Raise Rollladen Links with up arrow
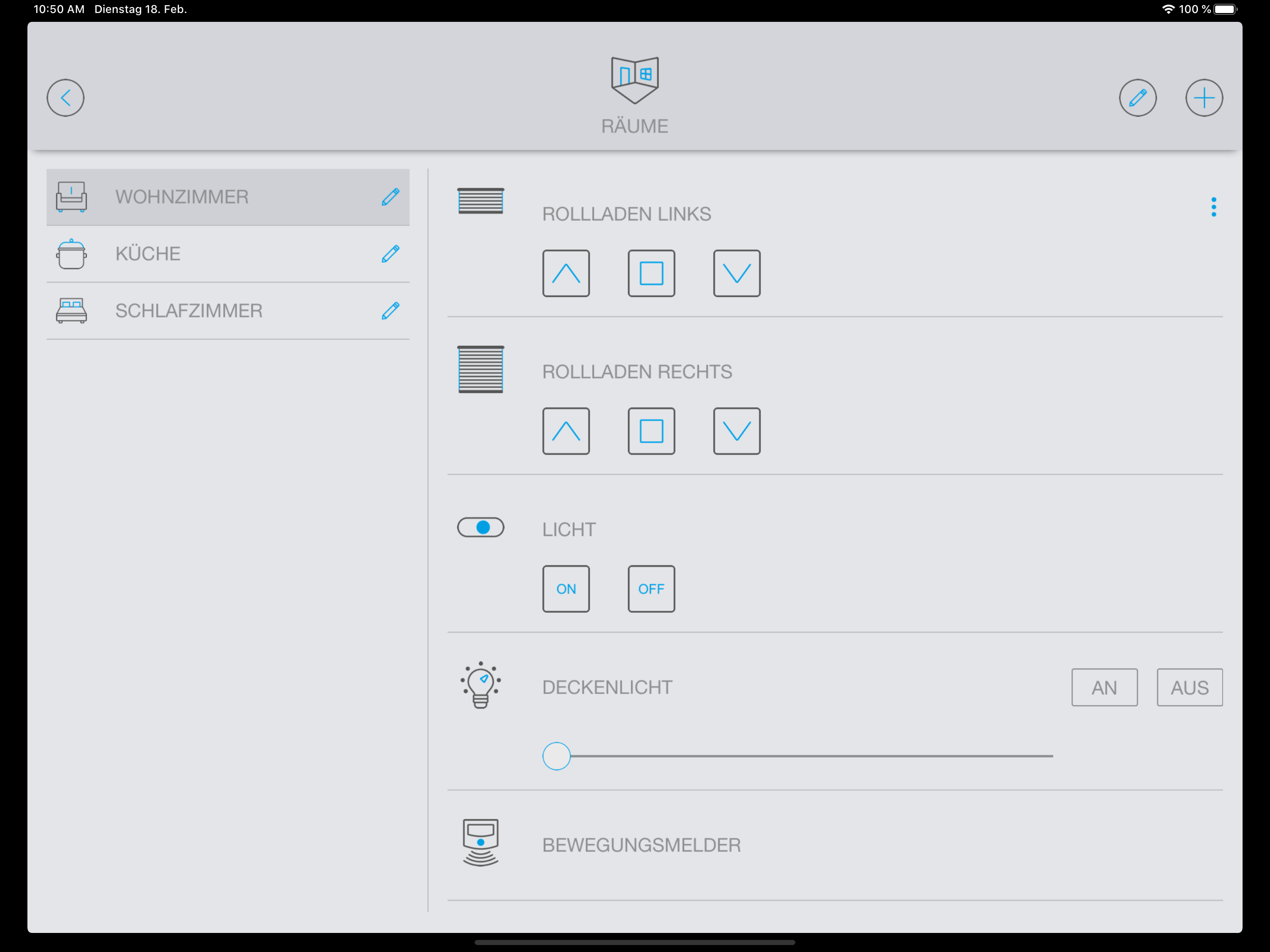The image size is (1270, 952). (566, 273)
